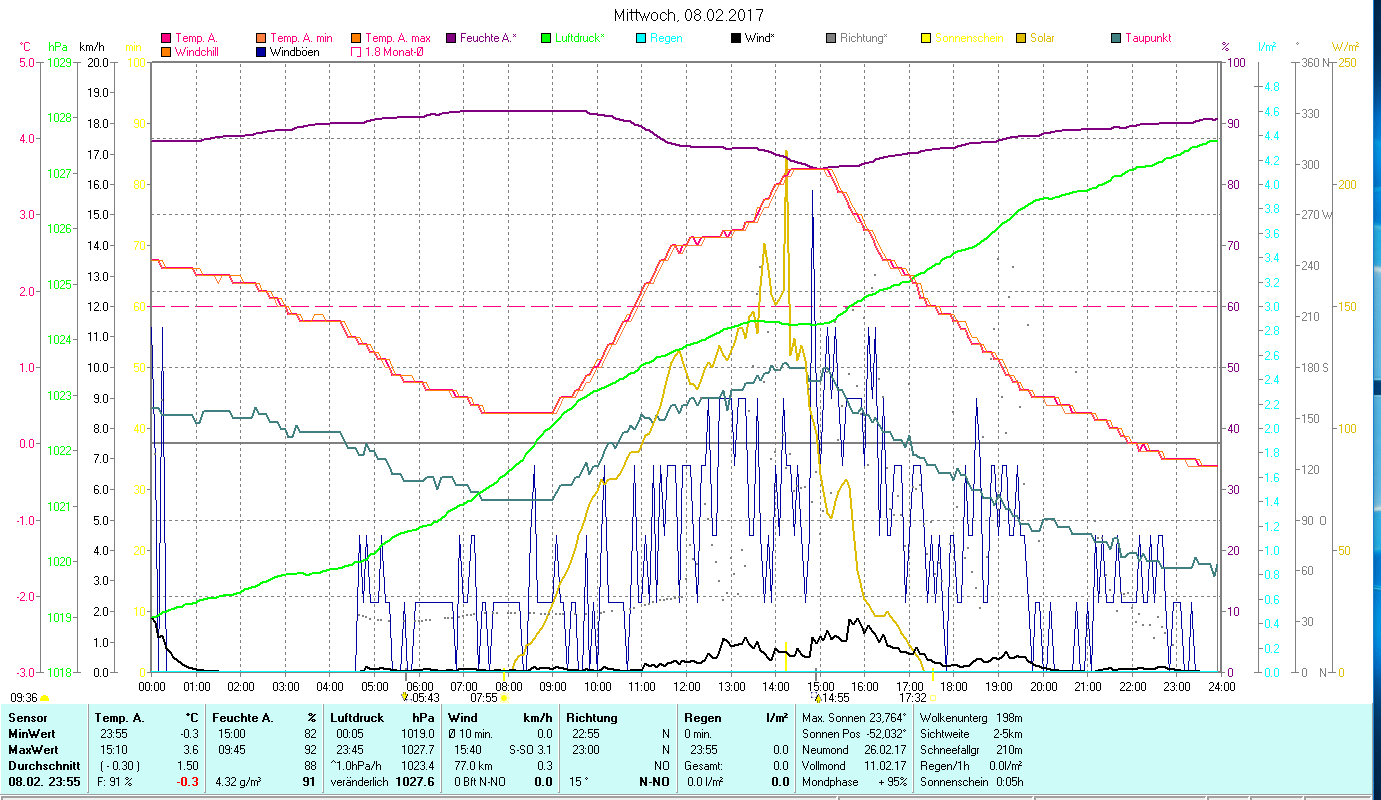Screen dimensions: 1381x800
Task: Click the Neumond 26.02.17 entry
Action: coord(855,750)
